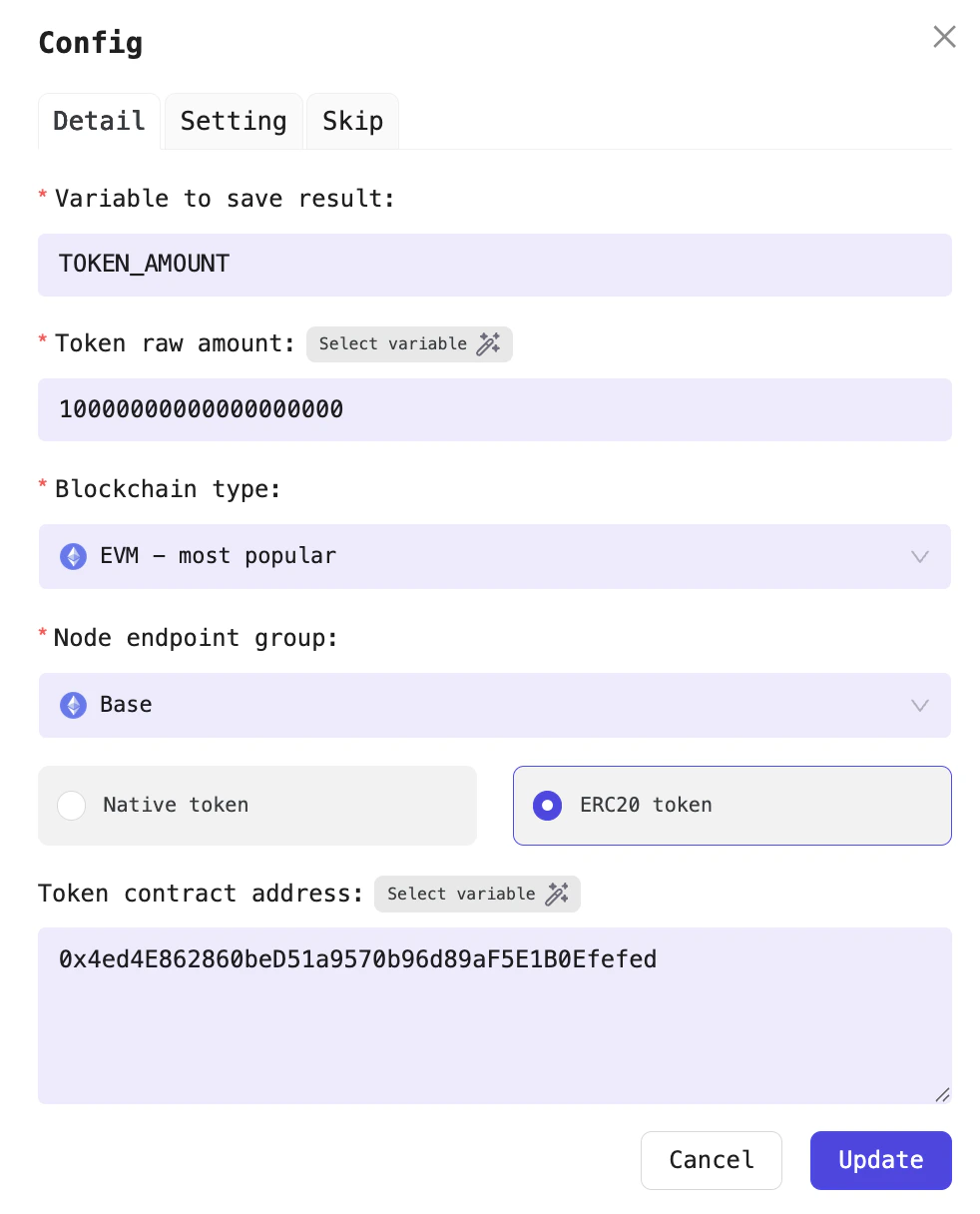Click the Ethereum icon next to Base
Viewport: 980px width, 1214px height.
73,705
